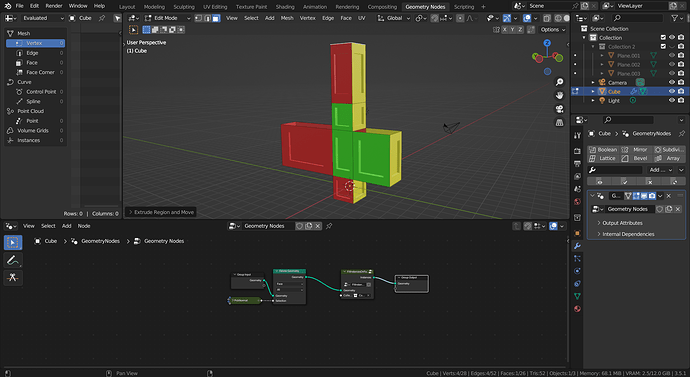
Task: Open the Edit Mode dropdown
Action: 168,18
